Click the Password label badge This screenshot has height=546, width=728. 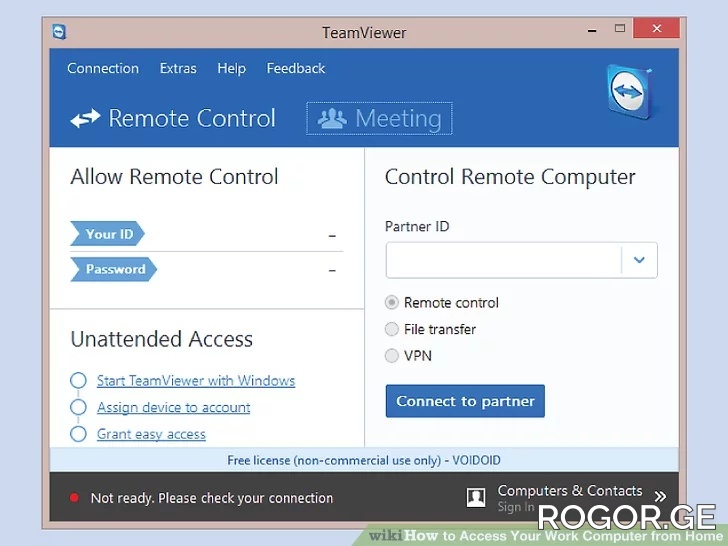(113, 269)
